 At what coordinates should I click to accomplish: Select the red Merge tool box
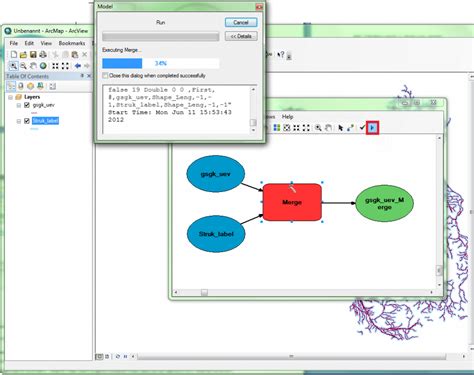coord(292,202)
